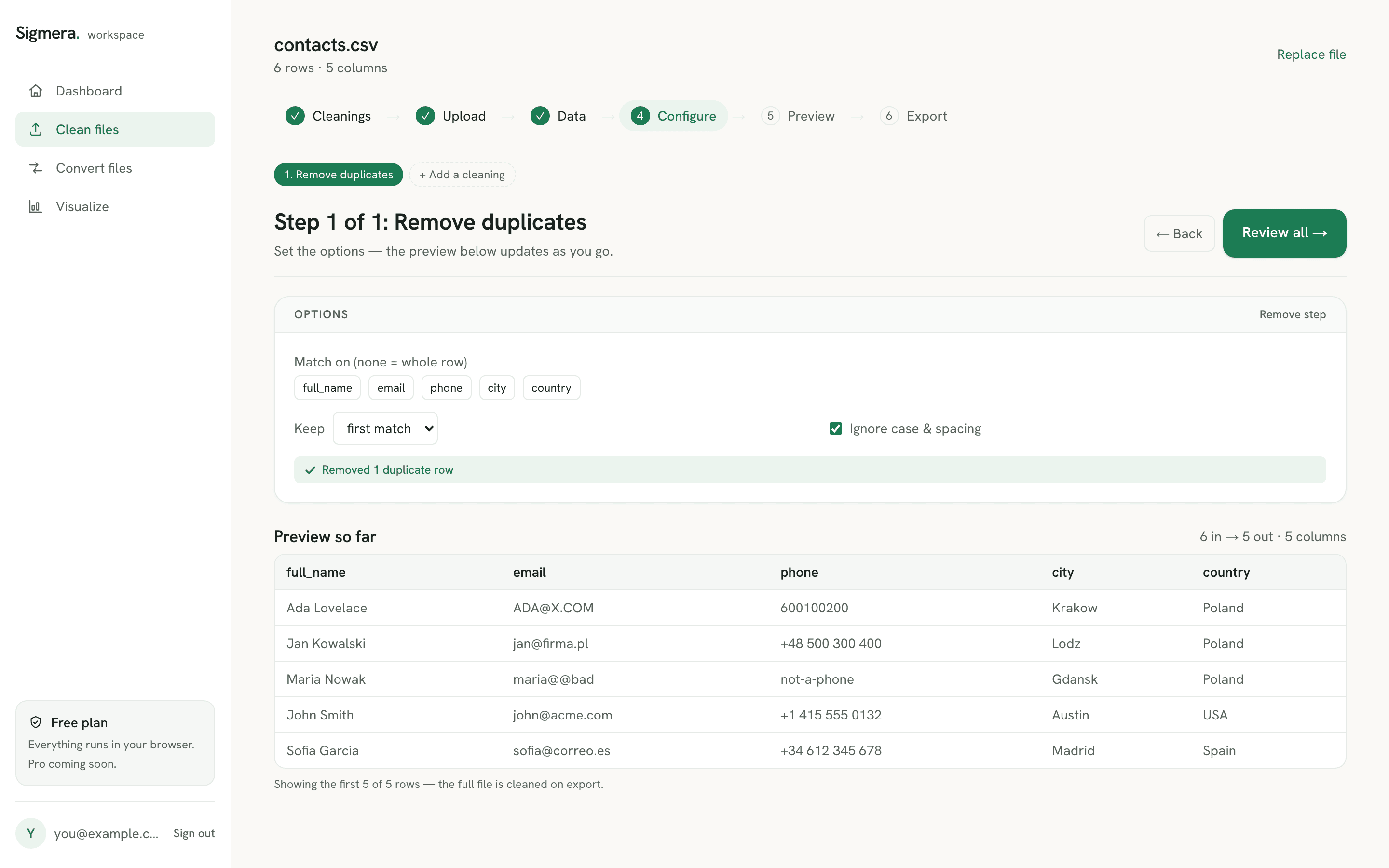The image size is (1389, 868).
Task: Click the ADA@X.COM email cell
Action: [553, 608]
